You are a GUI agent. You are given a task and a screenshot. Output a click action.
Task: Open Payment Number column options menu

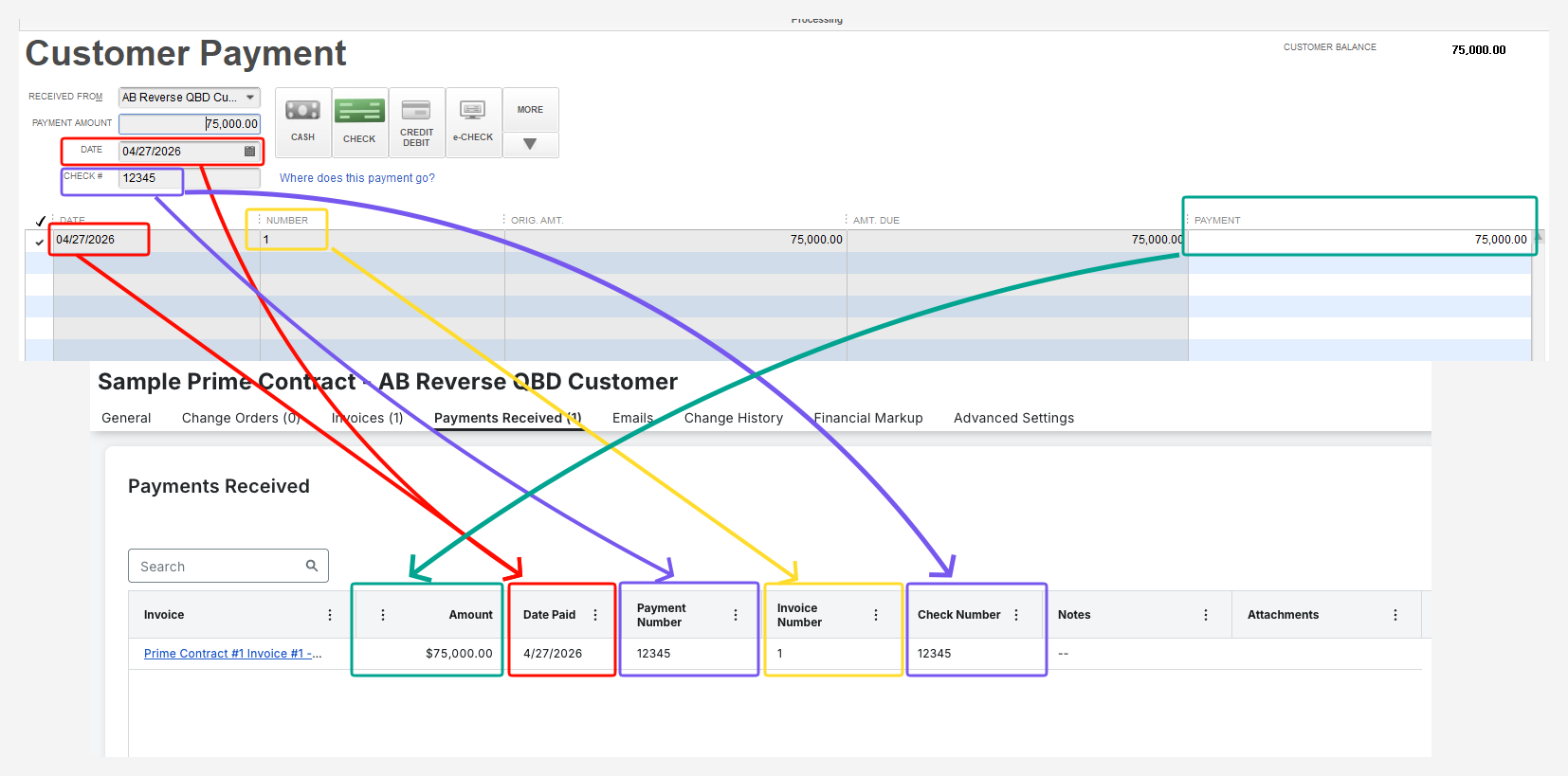[x=736, y=615]
